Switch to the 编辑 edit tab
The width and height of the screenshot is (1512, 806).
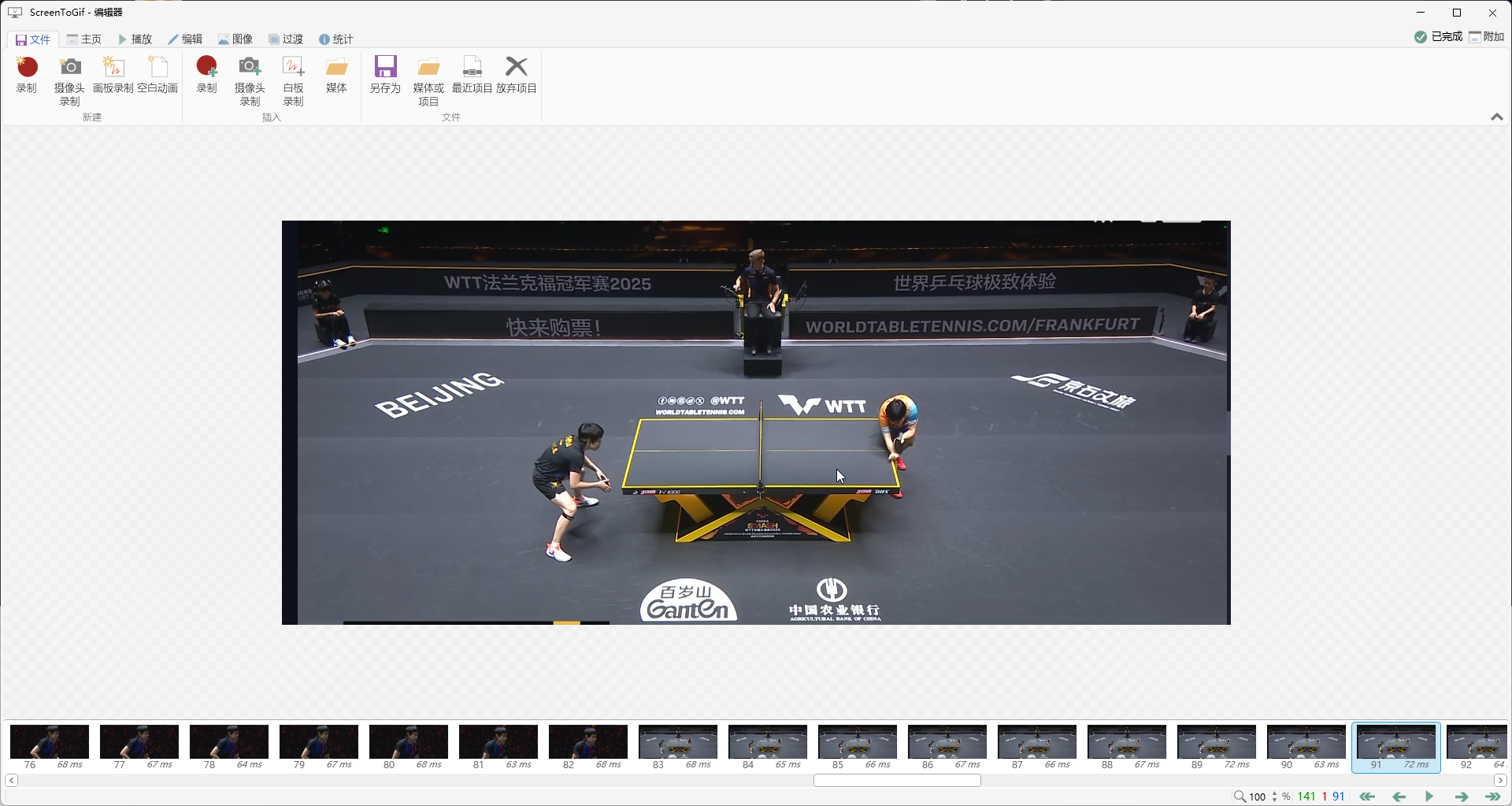185,39
